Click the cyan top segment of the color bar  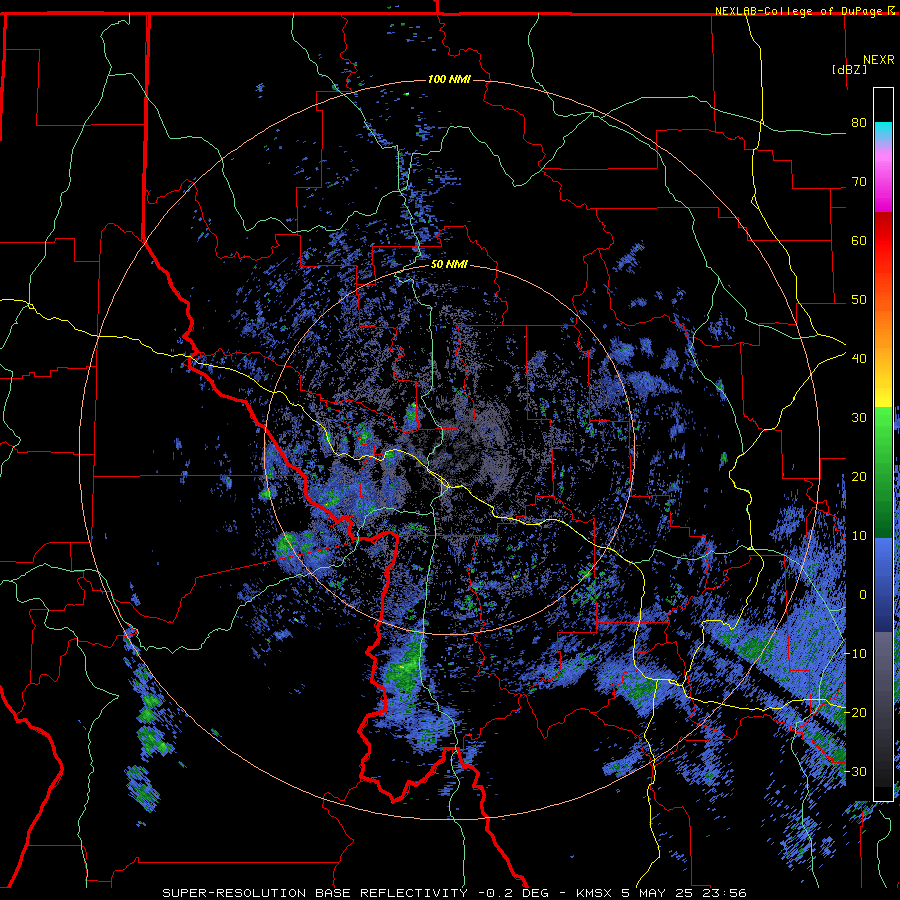click(883, 131)
